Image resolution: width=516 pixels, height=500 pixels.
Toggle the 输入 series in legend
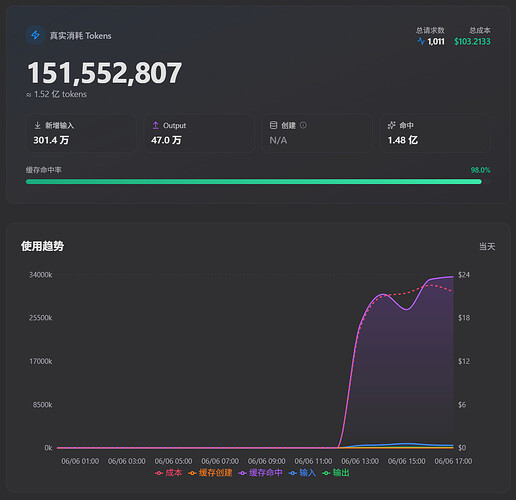[x=302, y=473]
